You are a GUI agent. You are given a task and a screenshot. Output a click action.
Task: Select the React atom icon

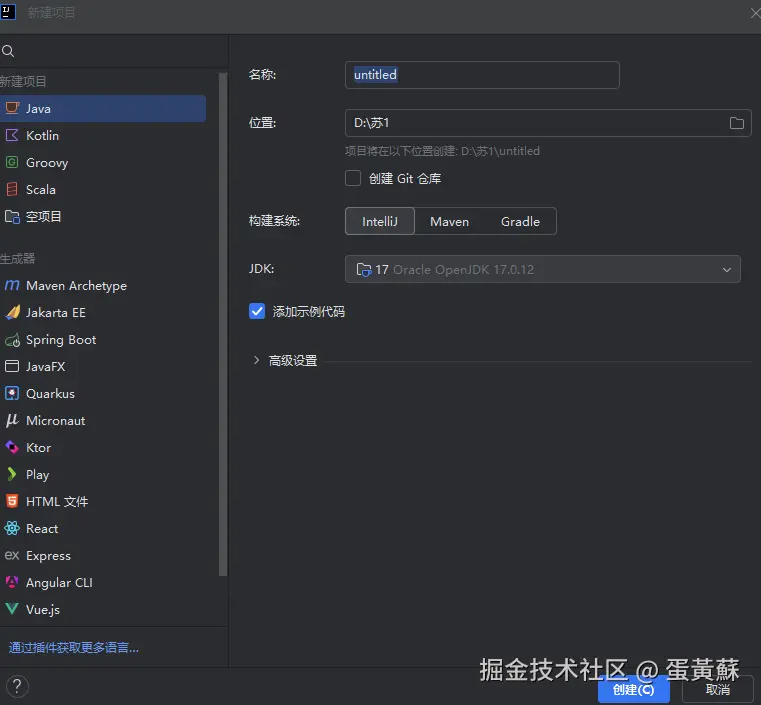[x=12, y=528]
